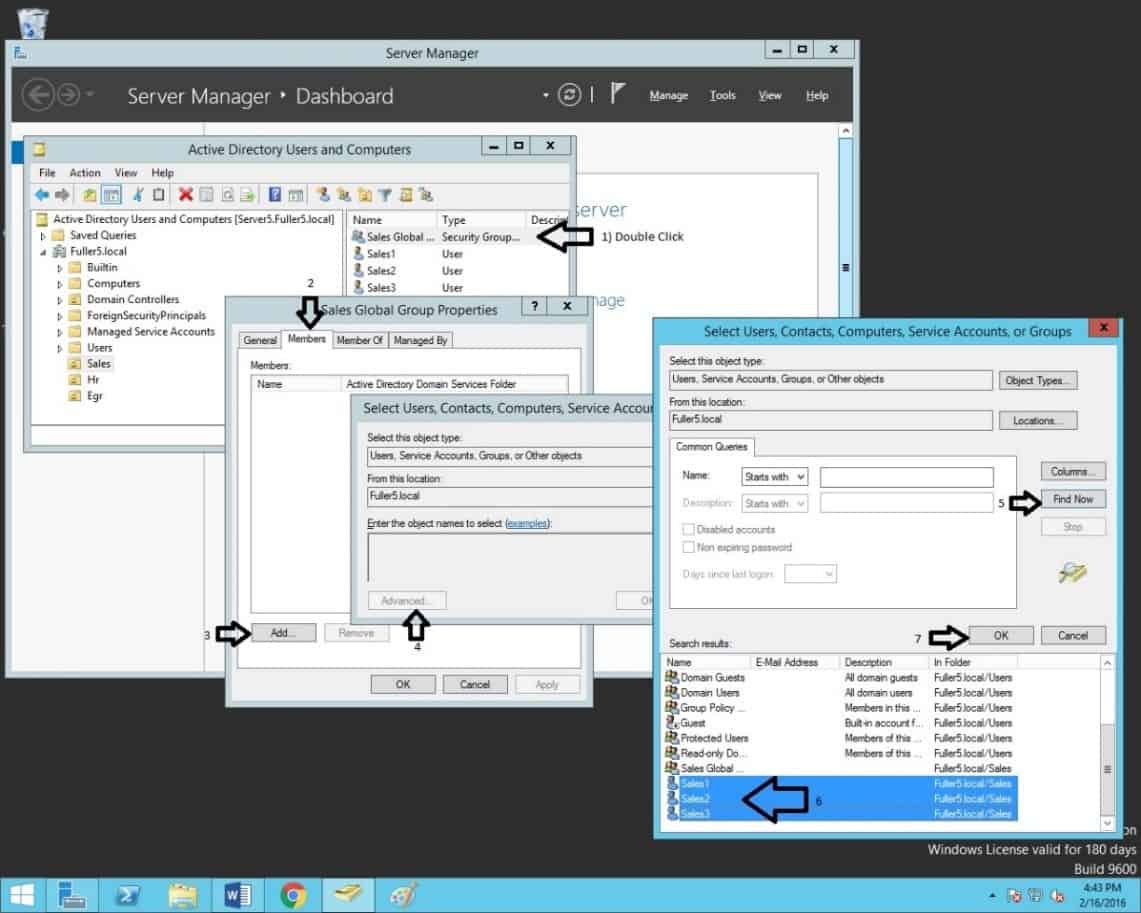The width and height of the screenshot is (1141, 913).
Task: Switch to the Member Of tab
Action: click(x=359, y=340)
